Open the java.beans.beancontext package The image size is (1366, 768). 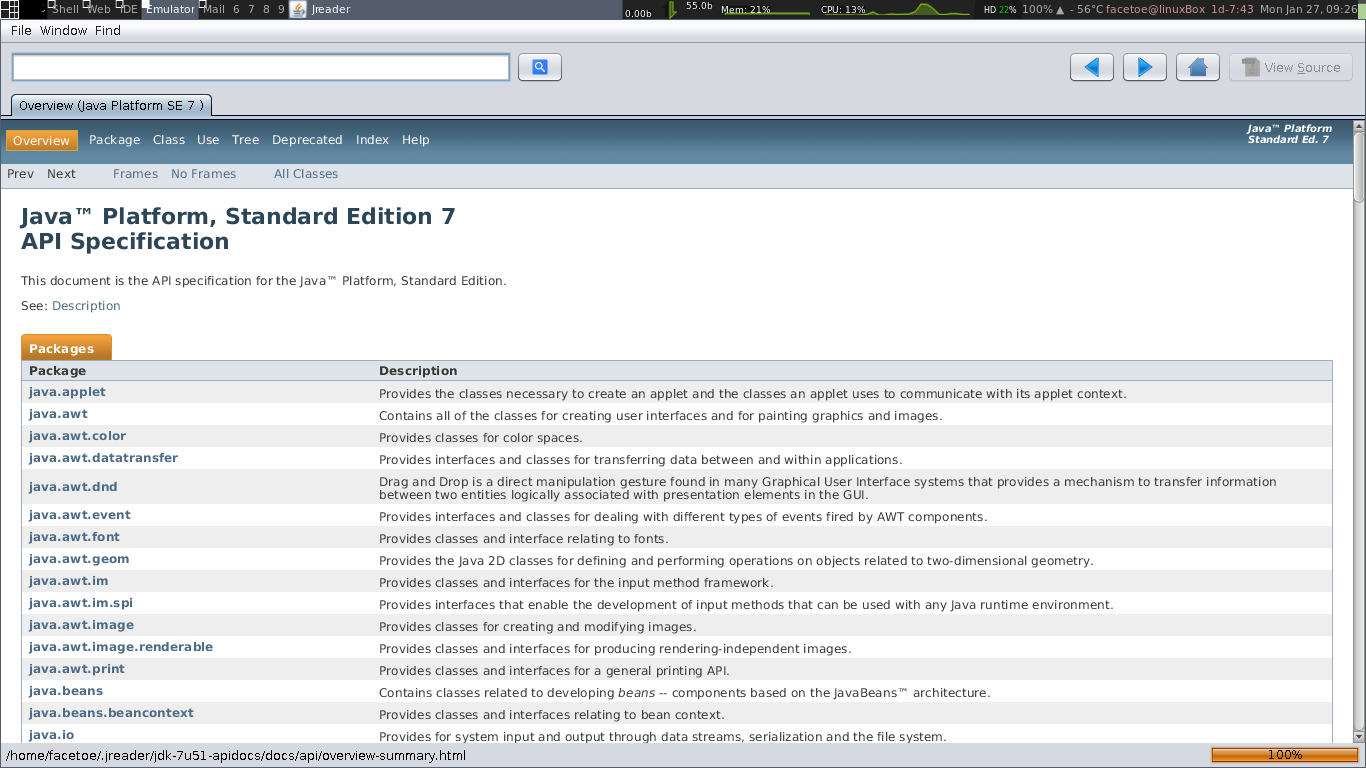[111, 713]
